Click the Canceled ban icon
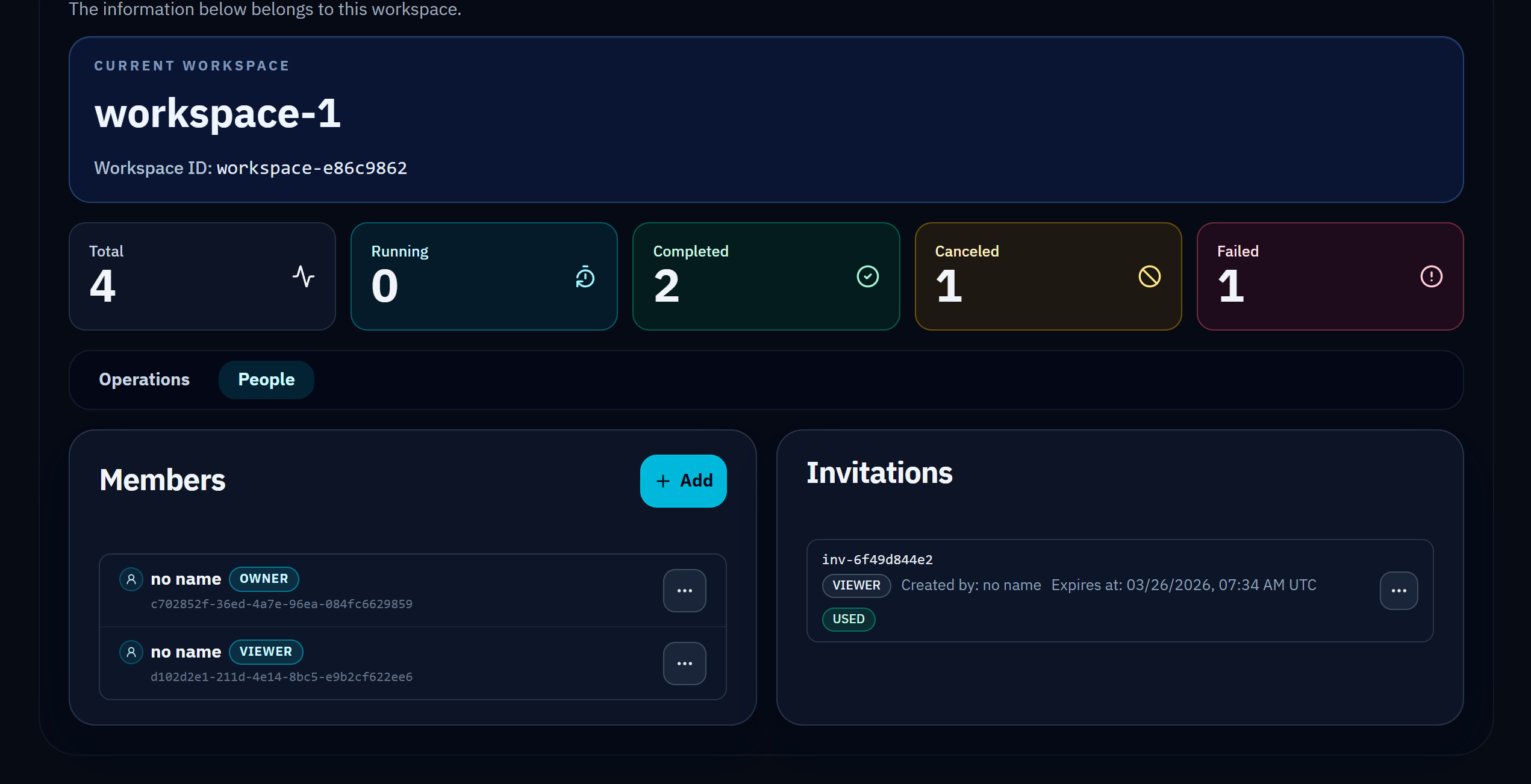Viewport: 1531px width, 784px height. pos(1150,277)
